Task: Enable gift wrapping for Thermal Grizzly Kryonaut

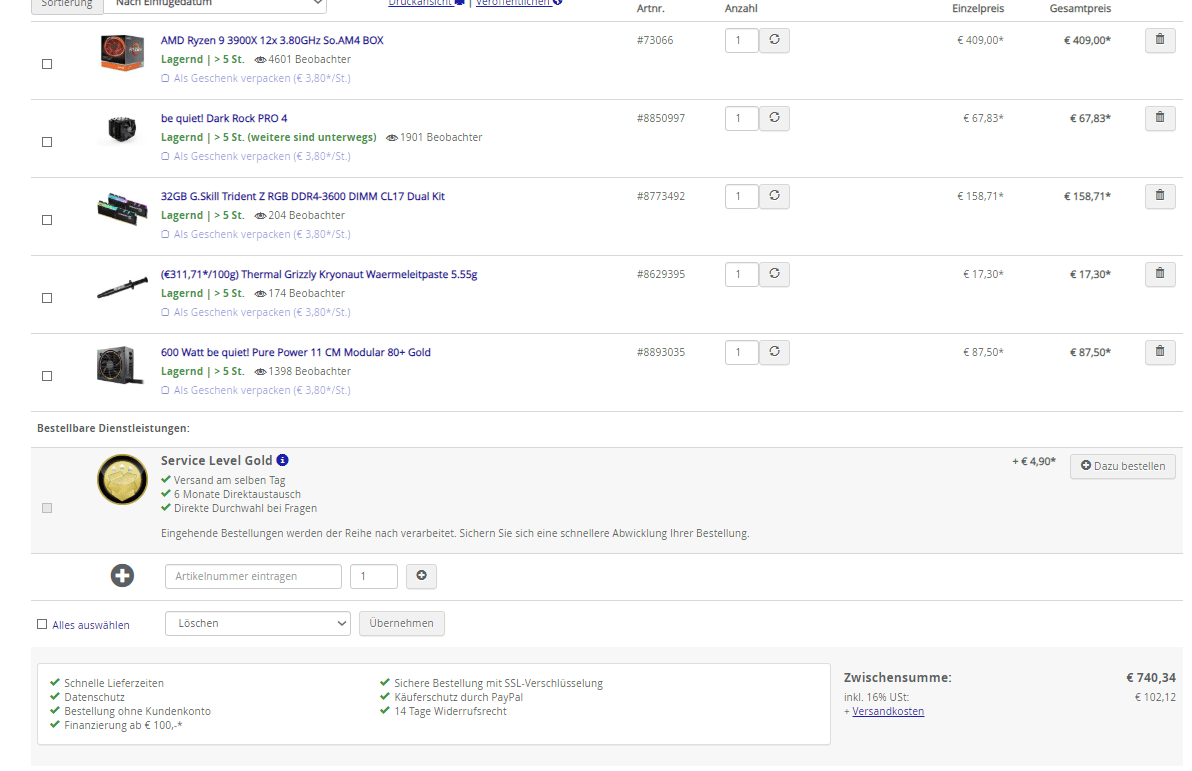Action: [x=165, y=312]
